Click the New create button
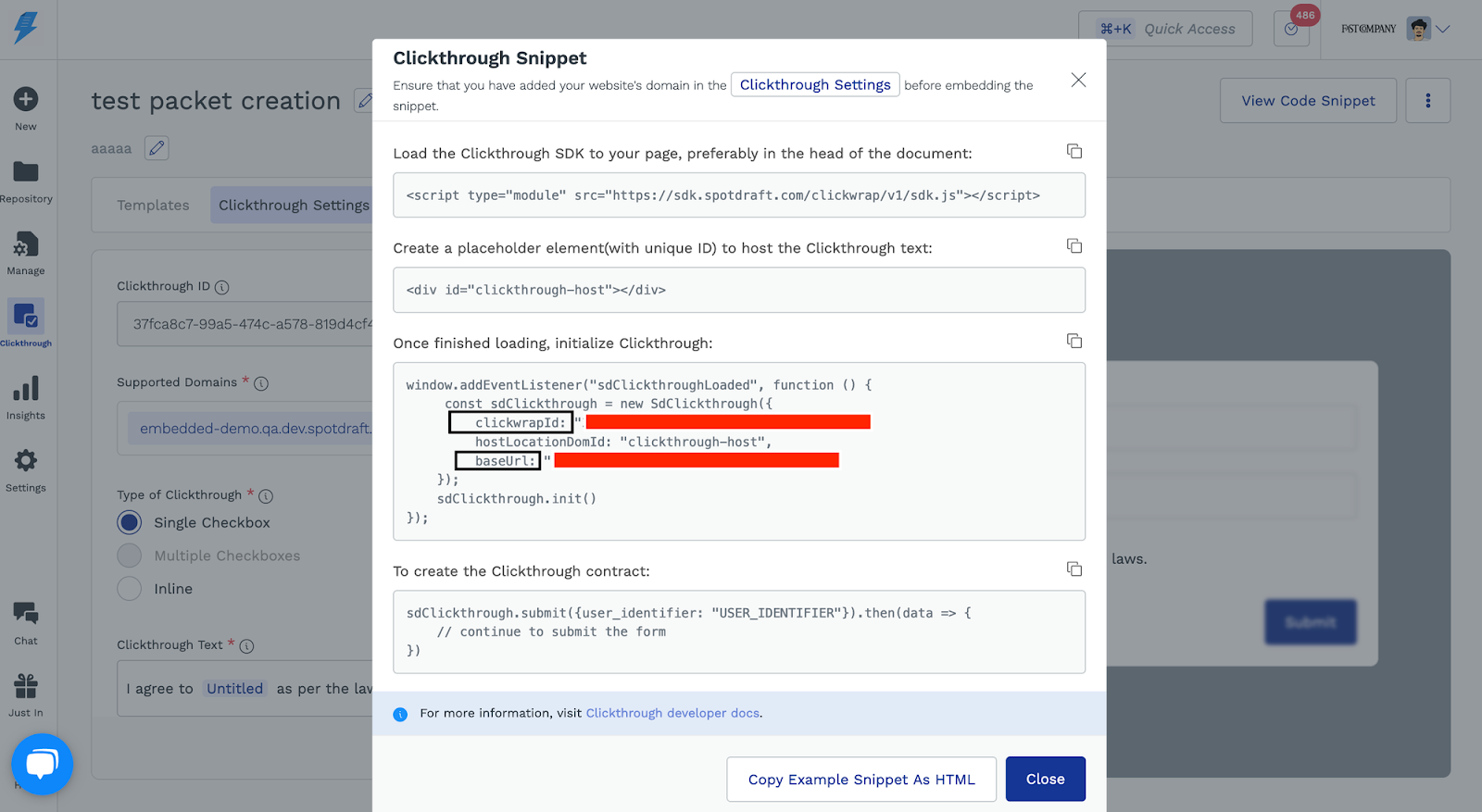 pos(26,107)
